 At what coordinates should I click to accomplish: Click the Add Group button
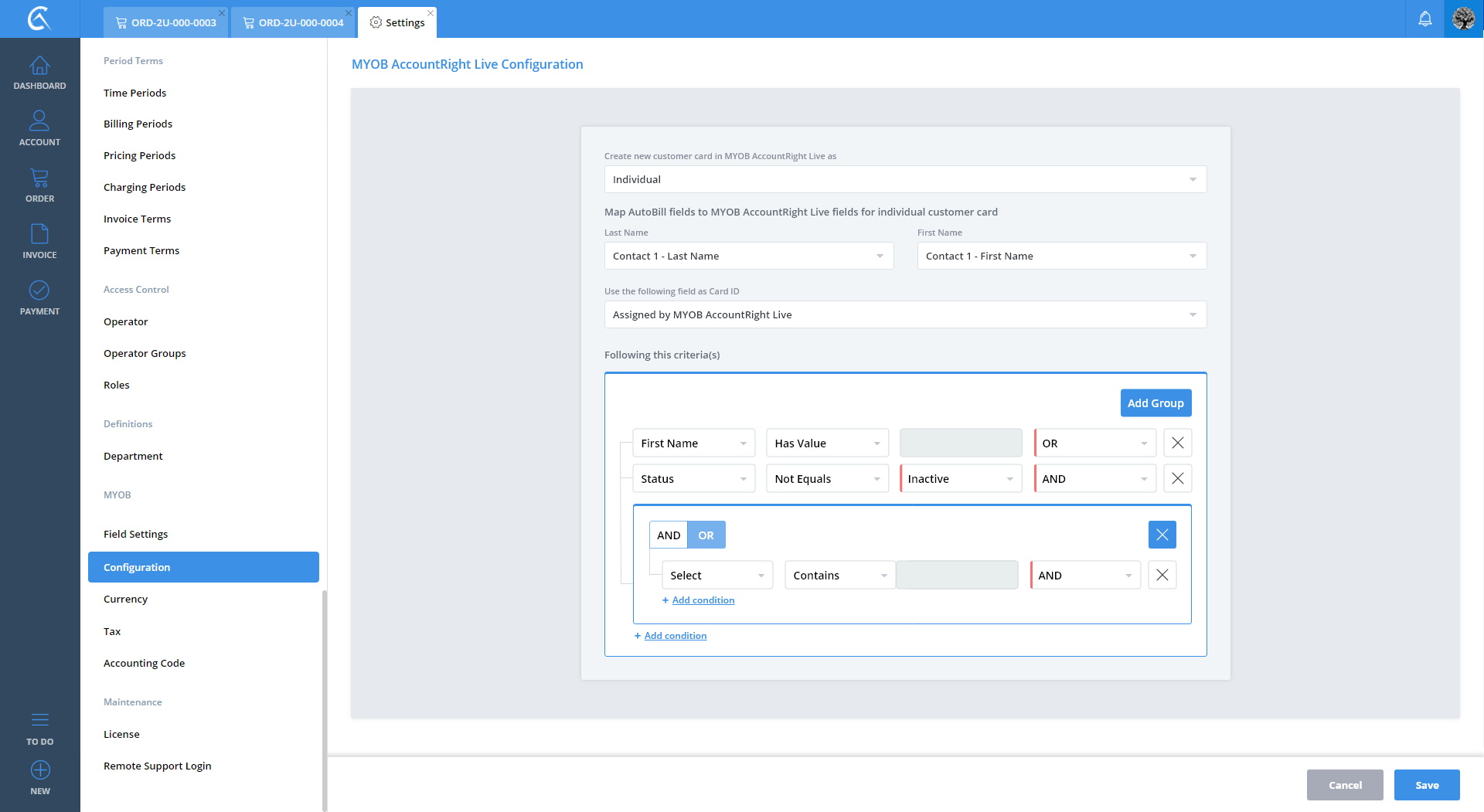(x=1155, y=403)
